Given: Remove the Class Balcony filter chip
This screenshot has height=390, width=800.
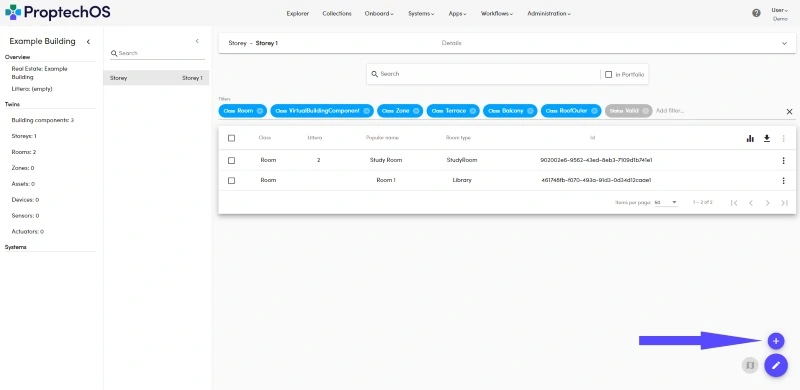Looking at the screenshot, I should [530, 111].
